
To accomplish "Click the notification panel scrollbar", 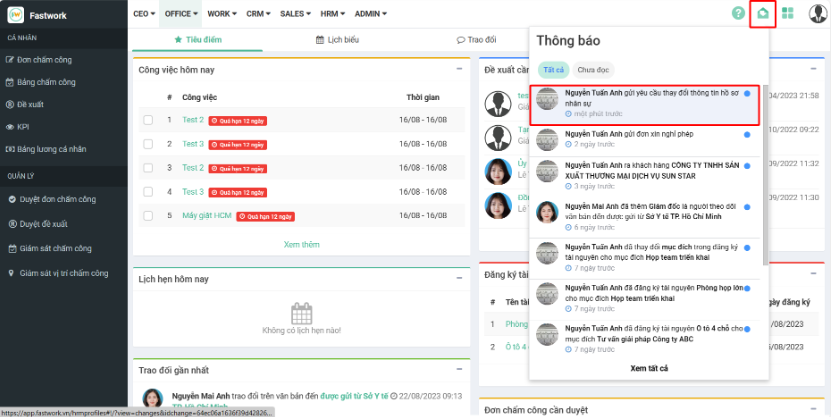I will 766,180.
